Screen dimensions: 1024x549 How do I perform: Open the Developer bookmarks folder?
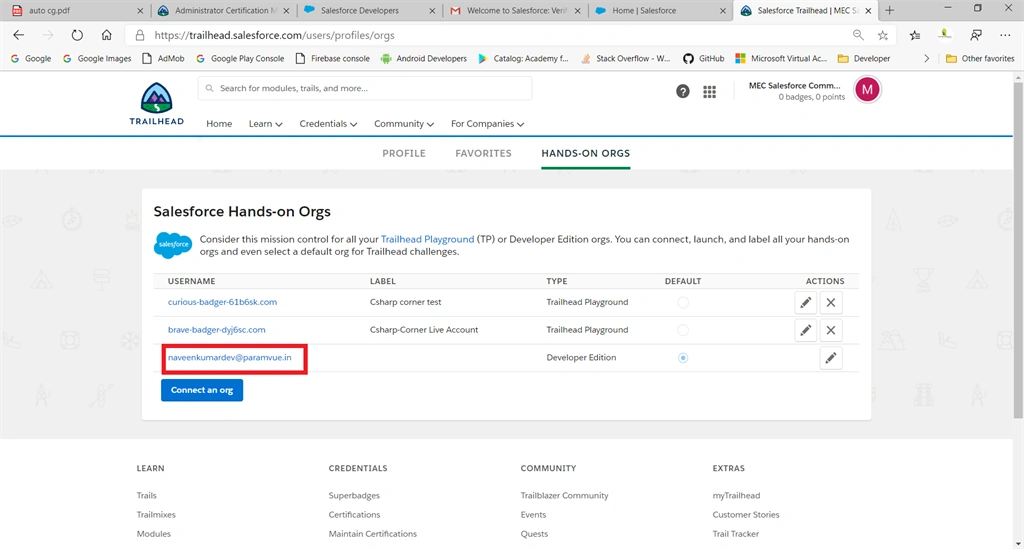[x=863, y=58]
